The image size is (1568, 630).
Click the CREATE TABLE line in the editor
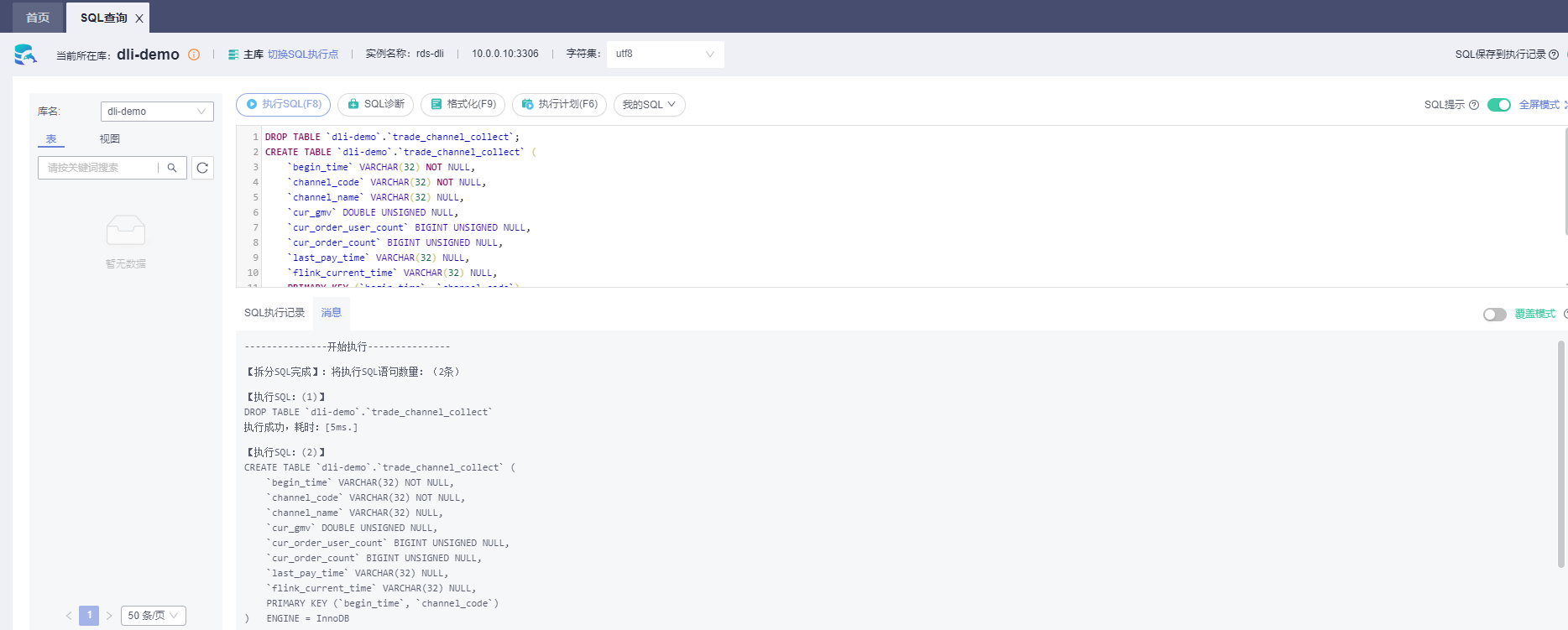(x=400, y=152)
